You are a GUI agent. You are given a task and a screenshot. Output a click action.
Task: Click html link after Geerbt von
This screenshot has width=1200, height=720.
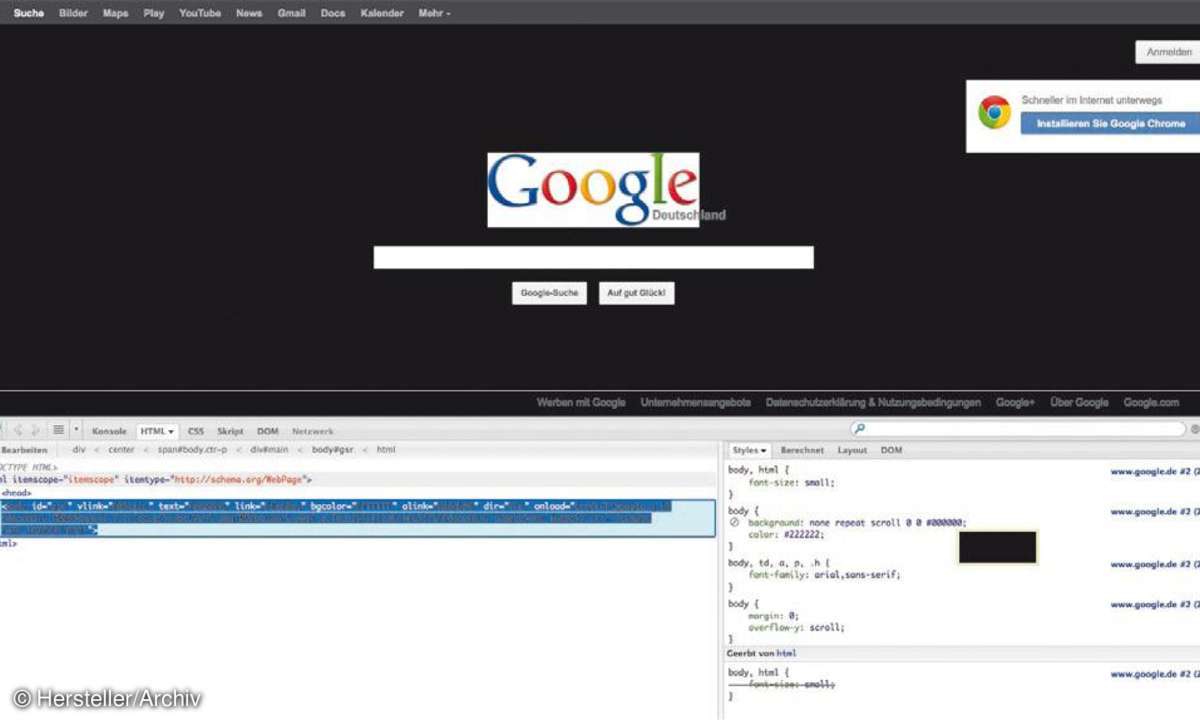[x=785, y=653]
